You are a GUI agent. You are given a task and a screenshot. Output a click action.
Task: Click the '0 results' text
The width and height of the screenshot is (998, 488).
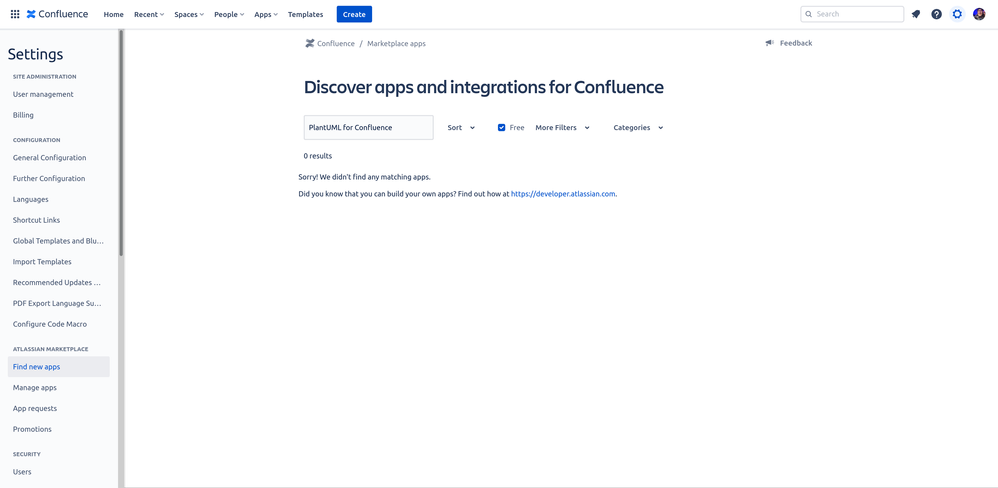point(318,156)
